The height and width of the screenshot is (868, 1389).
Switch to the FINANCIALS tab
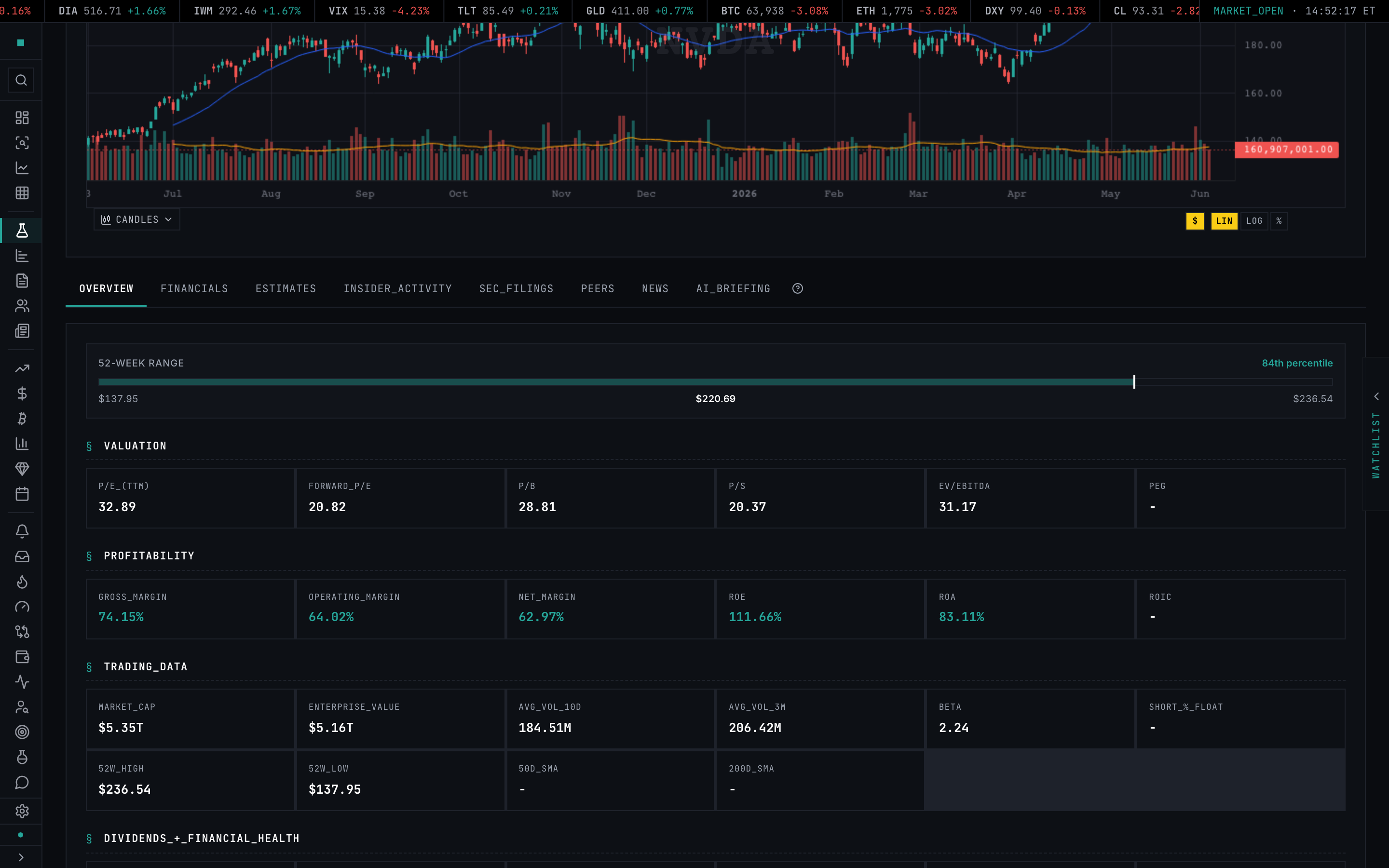(194, 289)
